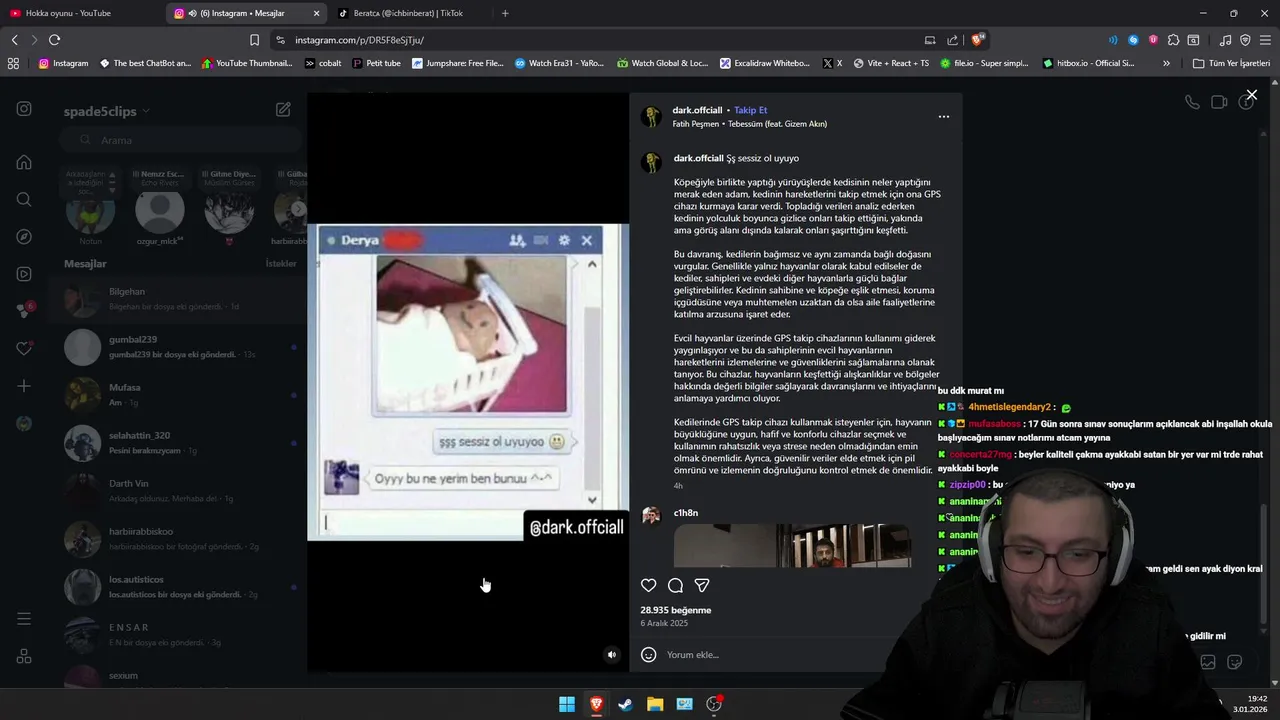Go to Instagram Home in sidebar

coord(24,162)
